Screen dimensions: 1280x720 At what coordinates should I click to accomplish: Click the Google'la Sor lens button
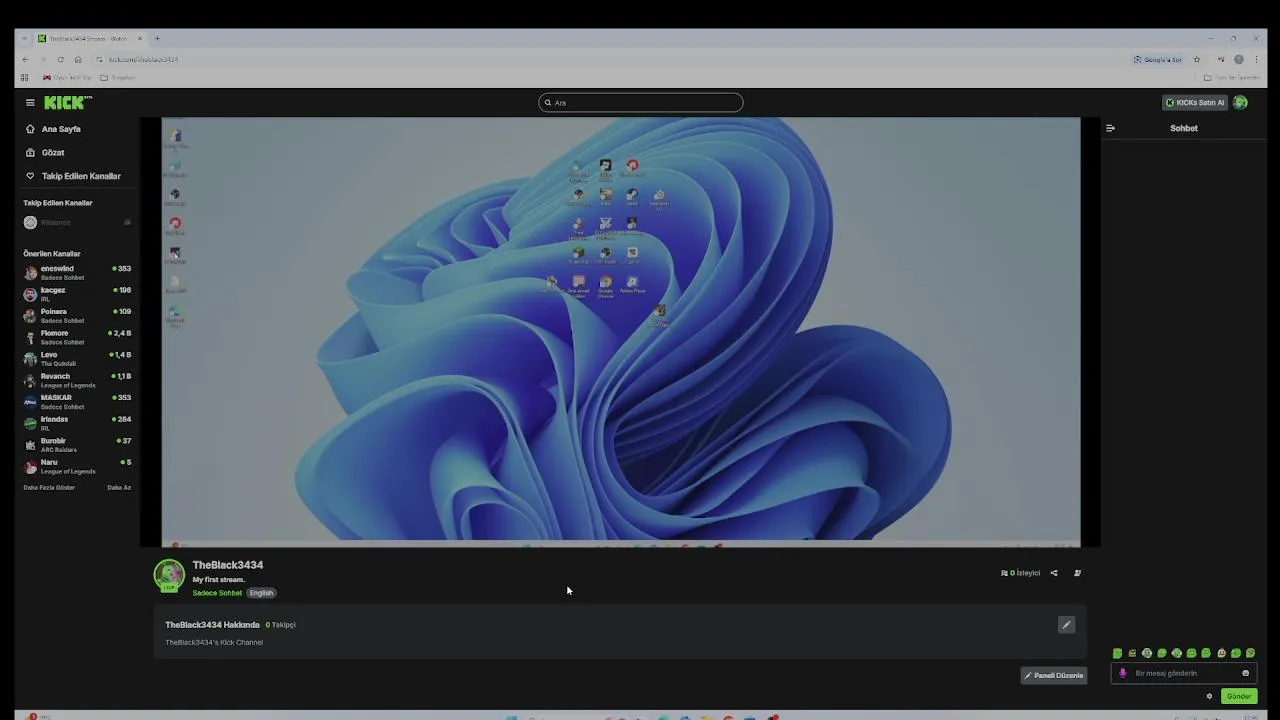coord(1158,59)
